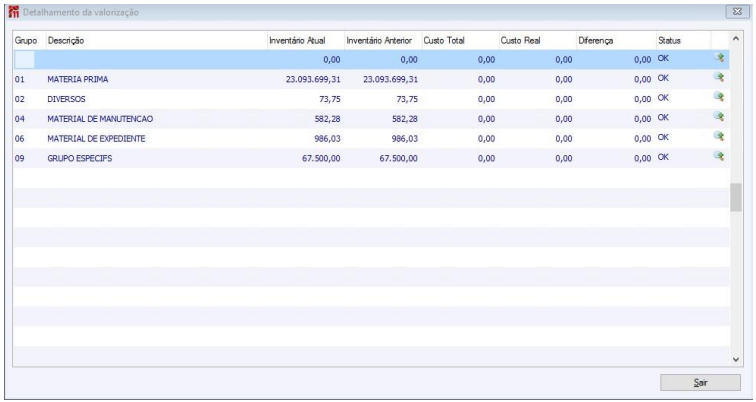Click OK status of MATERIAL DE EXPEDIENTE row
Image resolution: width=756 pixels, height=402 pixels.
[663, 137]
